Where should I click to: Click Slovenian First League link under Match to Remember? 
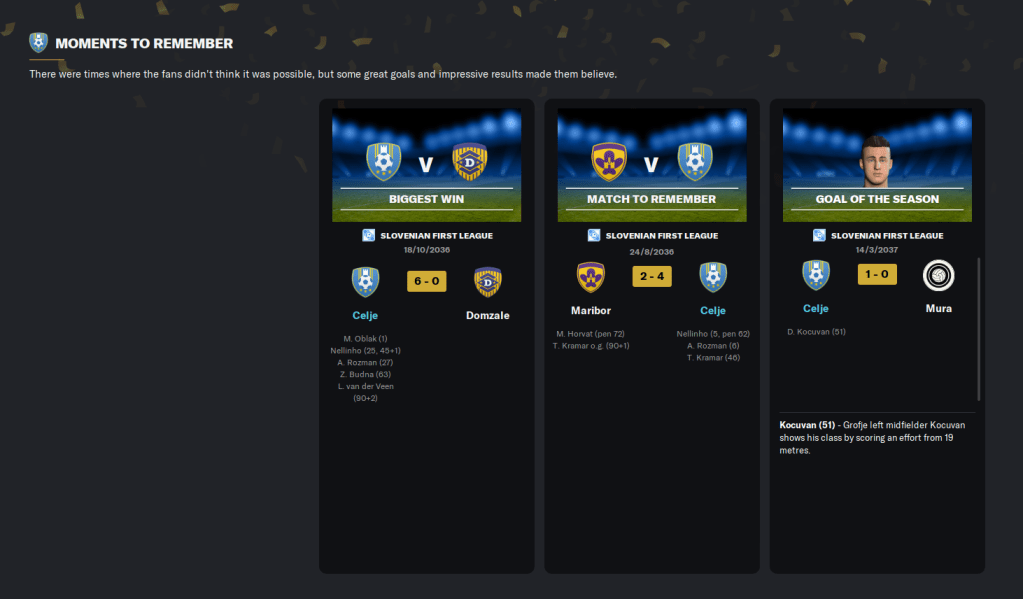[x=662, y=236]
